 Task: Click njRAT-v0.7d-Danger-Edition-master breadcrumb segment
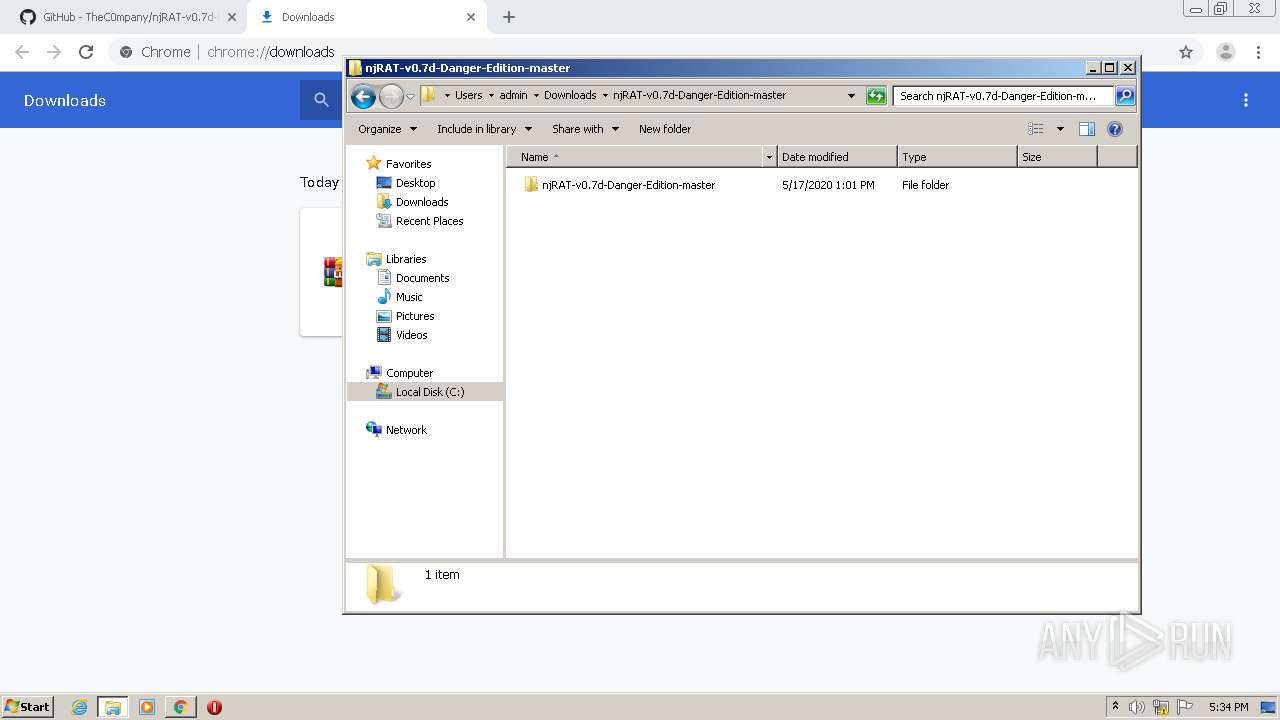click(699, 96)
